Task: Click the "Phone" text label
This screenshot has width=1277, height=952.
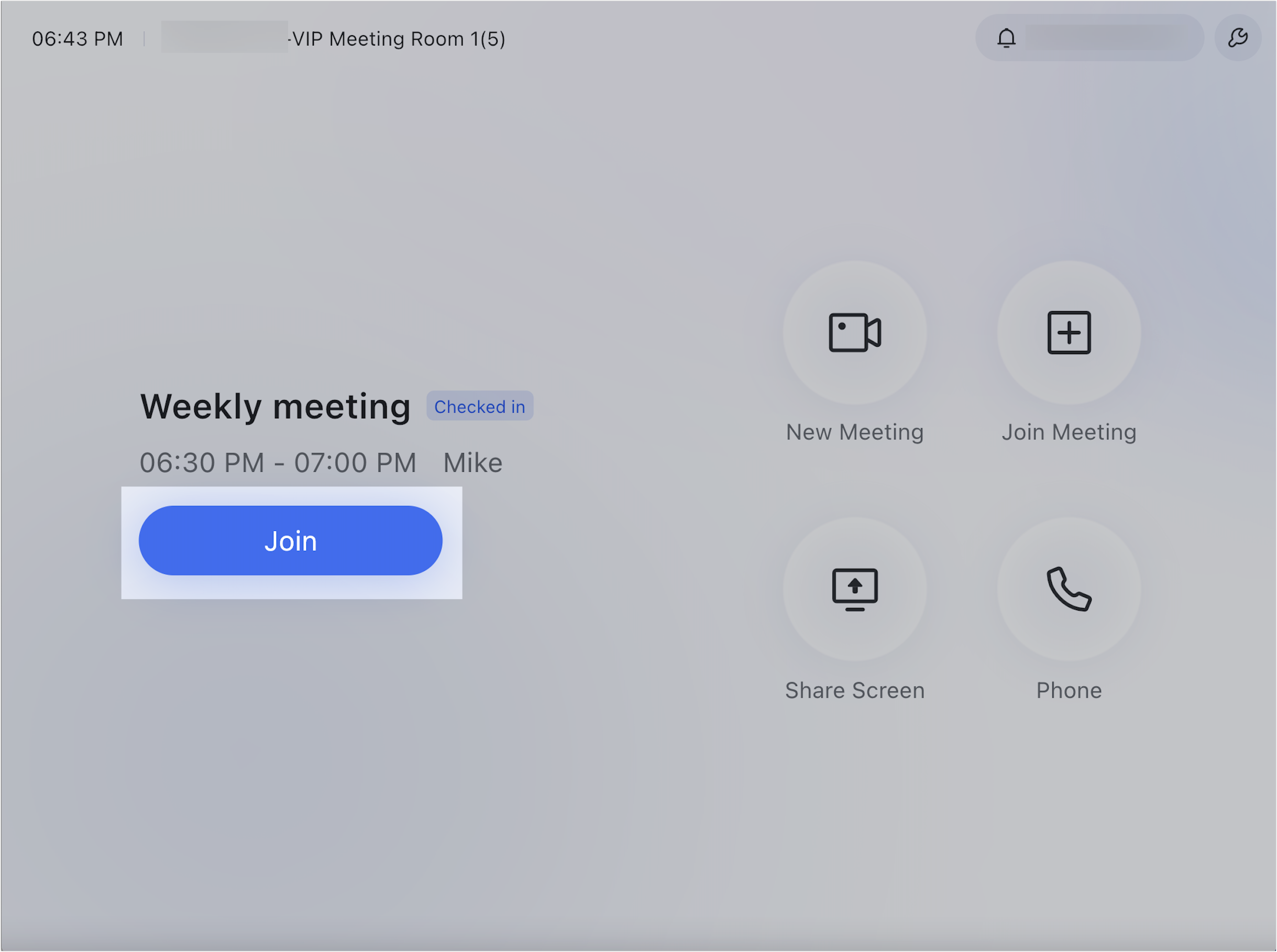Action: pos(1069,690)
